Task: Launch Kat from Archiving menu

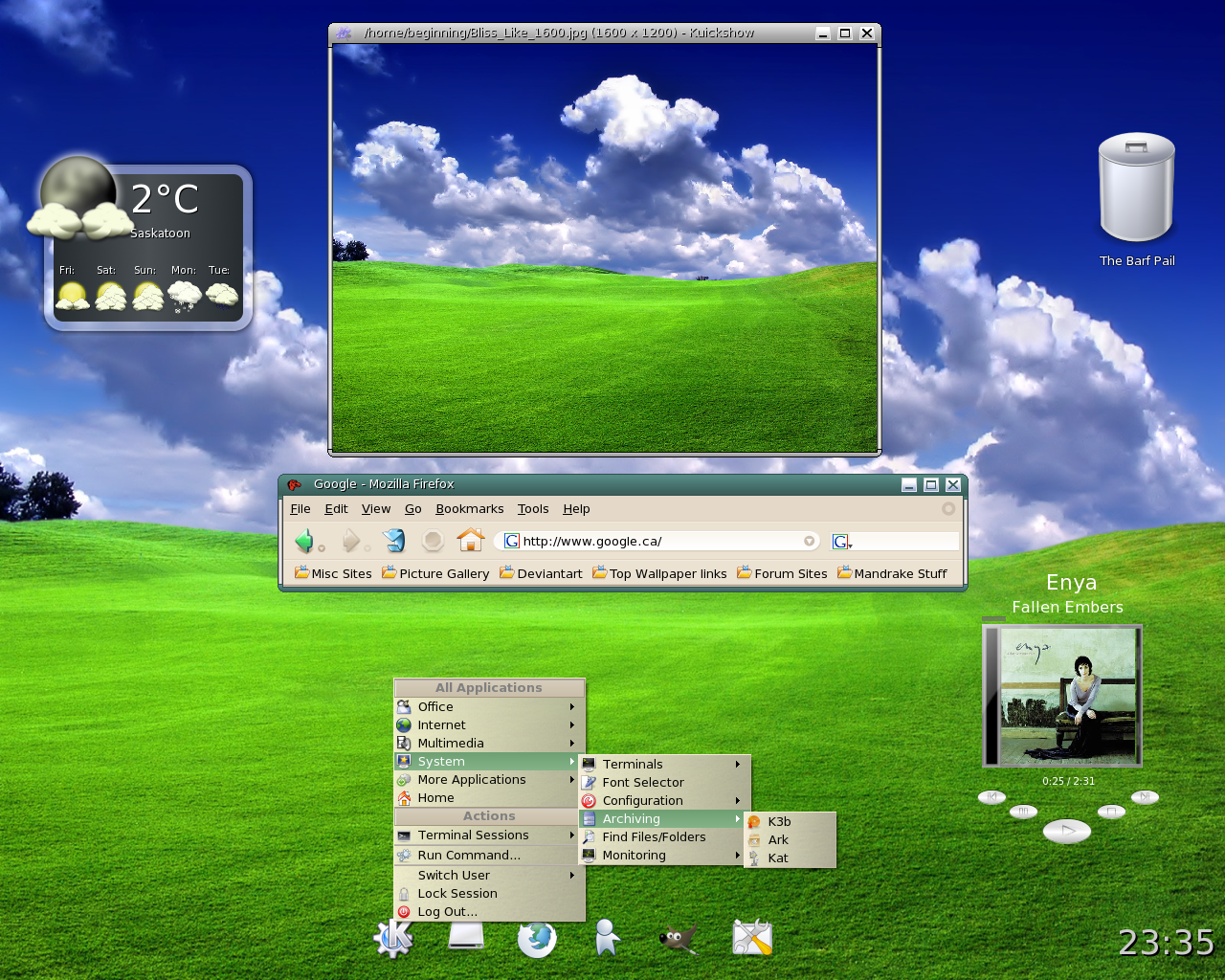Action: 791,858
